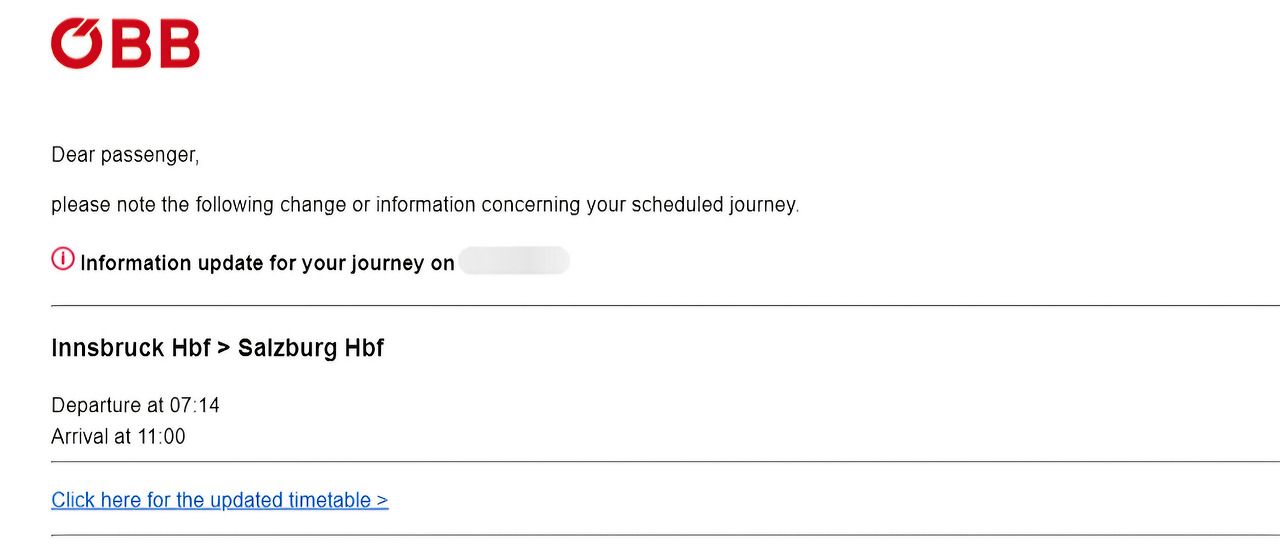Click the blurred journey date placeholder

click(514, 262)
